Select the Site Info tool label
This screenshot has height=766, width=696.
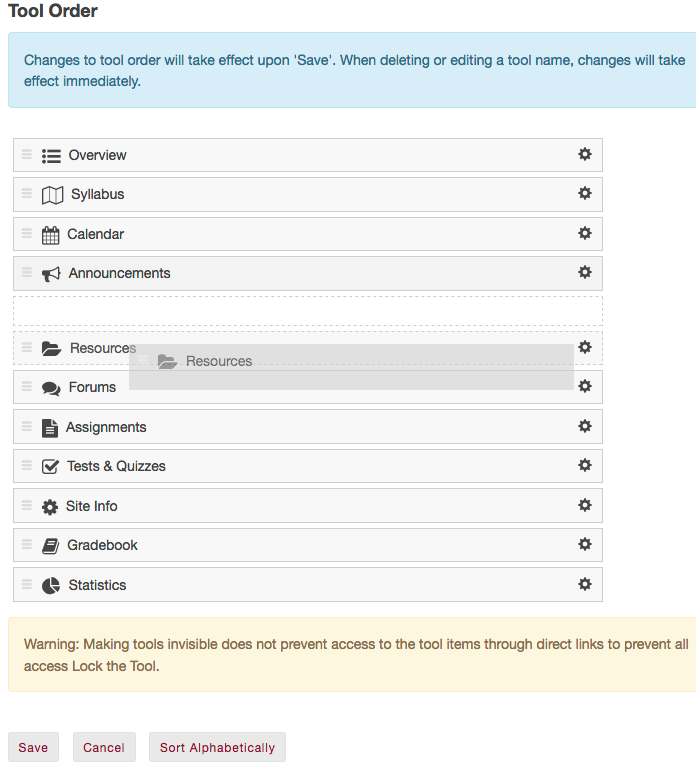coord(91,506)
